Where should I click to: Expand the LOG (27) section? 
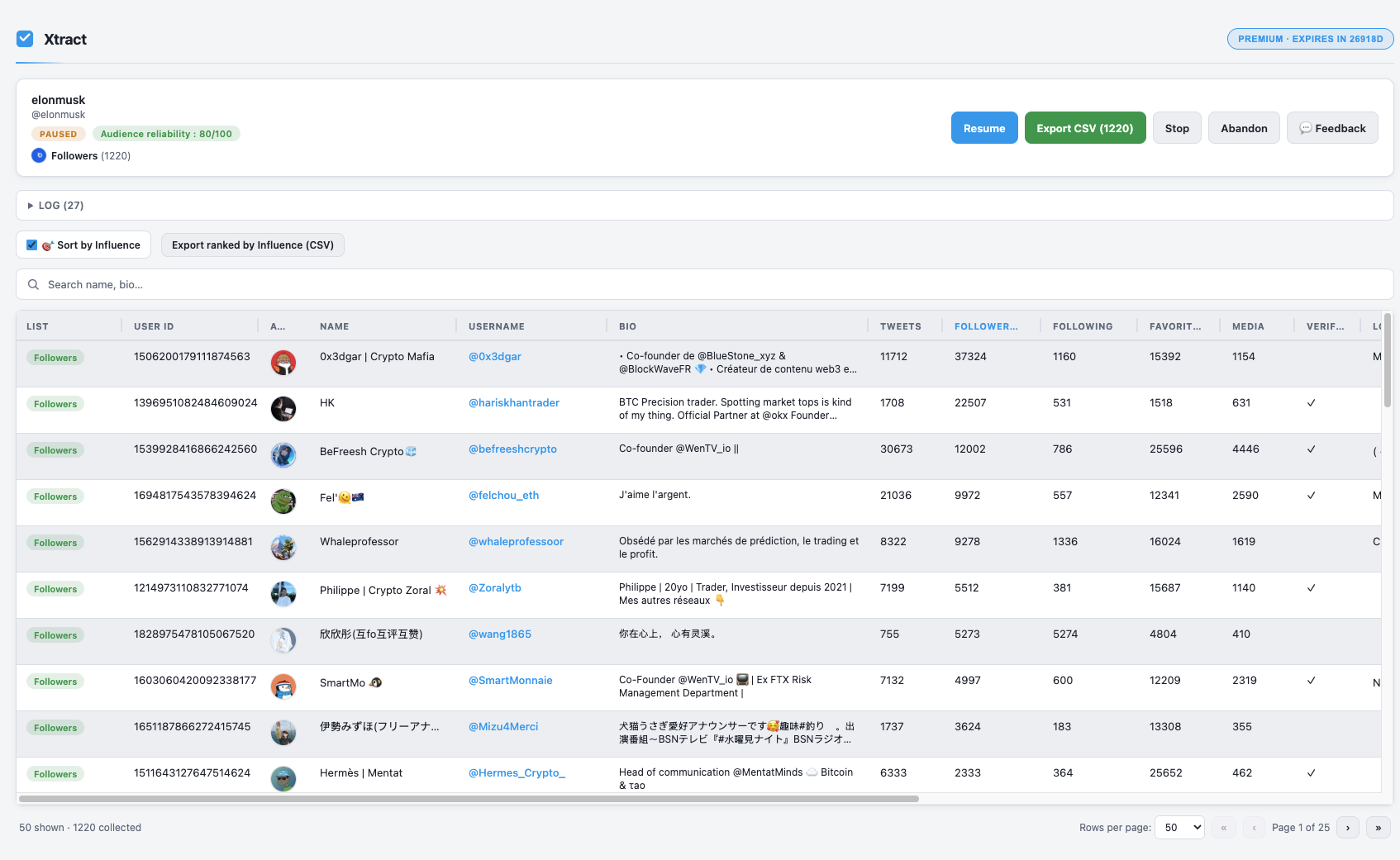pos(58,205)
